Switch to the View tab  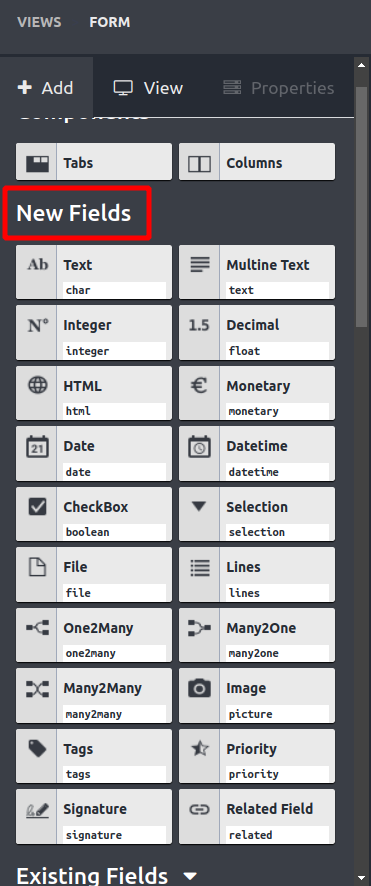coord(149,88)
